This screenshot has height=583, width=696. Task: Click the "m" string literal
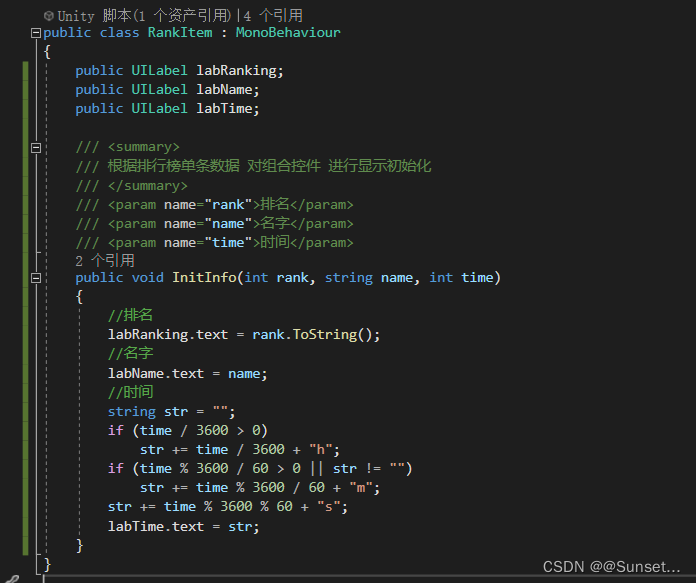(x=360, y=488)
